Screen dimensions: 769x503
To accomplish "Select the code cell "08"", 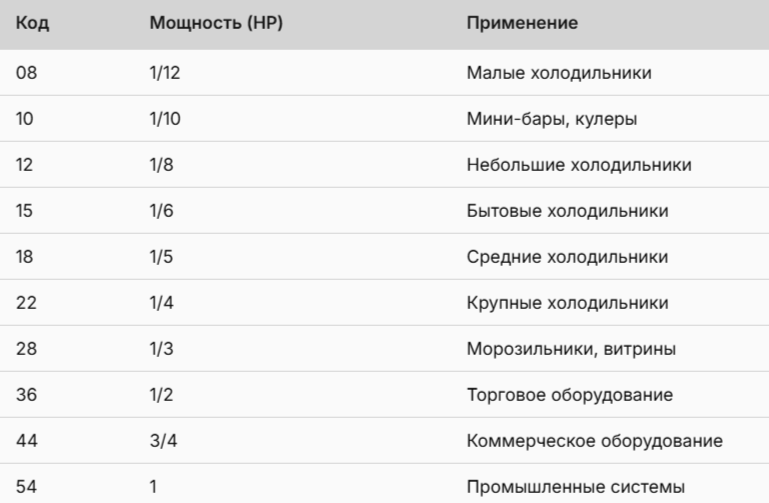I will [28, 74].
